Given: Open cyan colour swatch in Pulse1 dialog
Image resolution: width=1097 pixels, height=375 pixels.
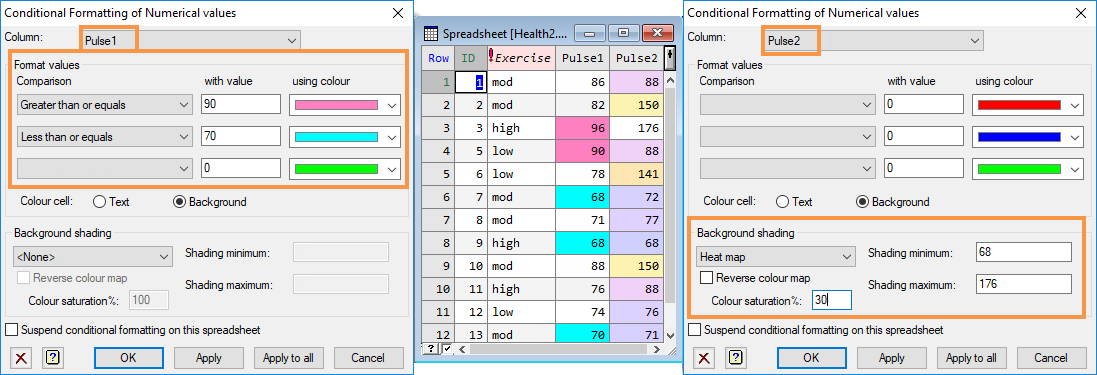Looking at the screenshot, I should click(345, 137).
